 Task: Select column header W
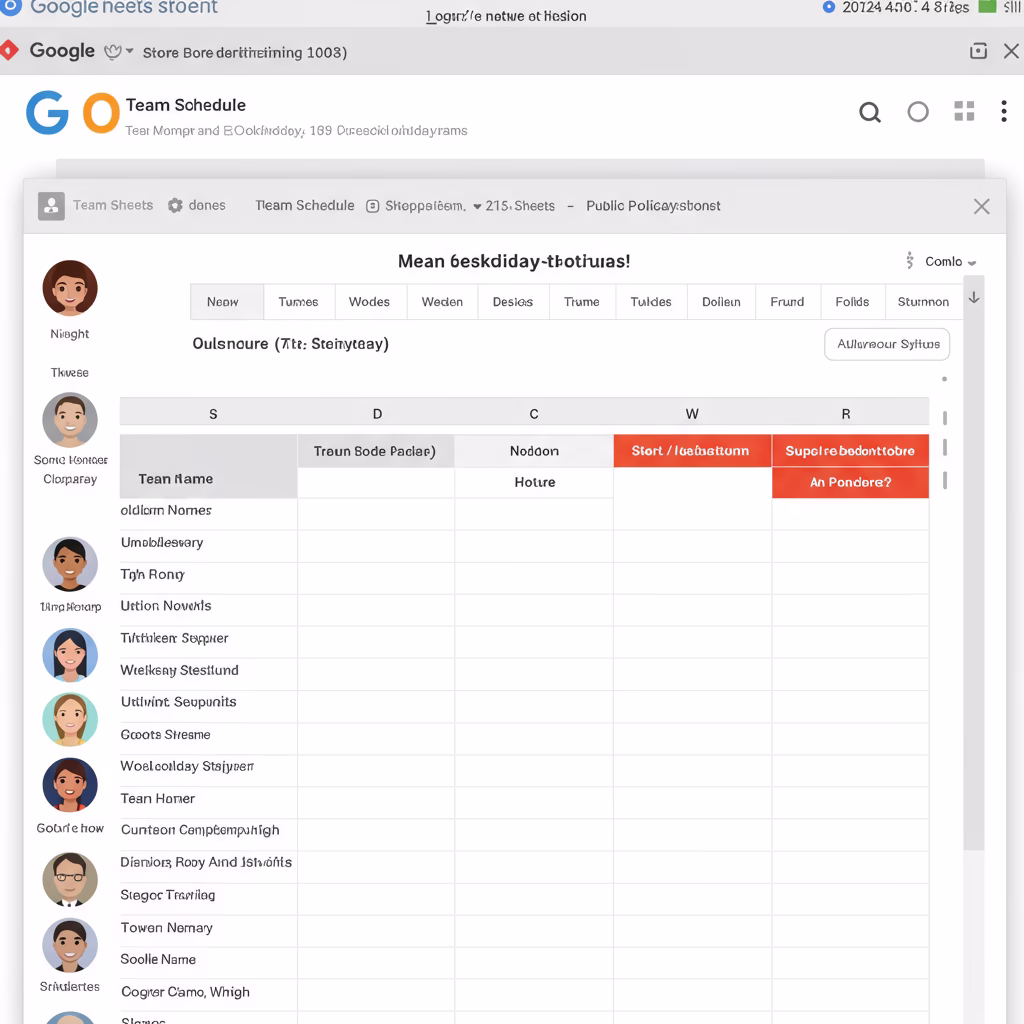[x=692, y=414]
